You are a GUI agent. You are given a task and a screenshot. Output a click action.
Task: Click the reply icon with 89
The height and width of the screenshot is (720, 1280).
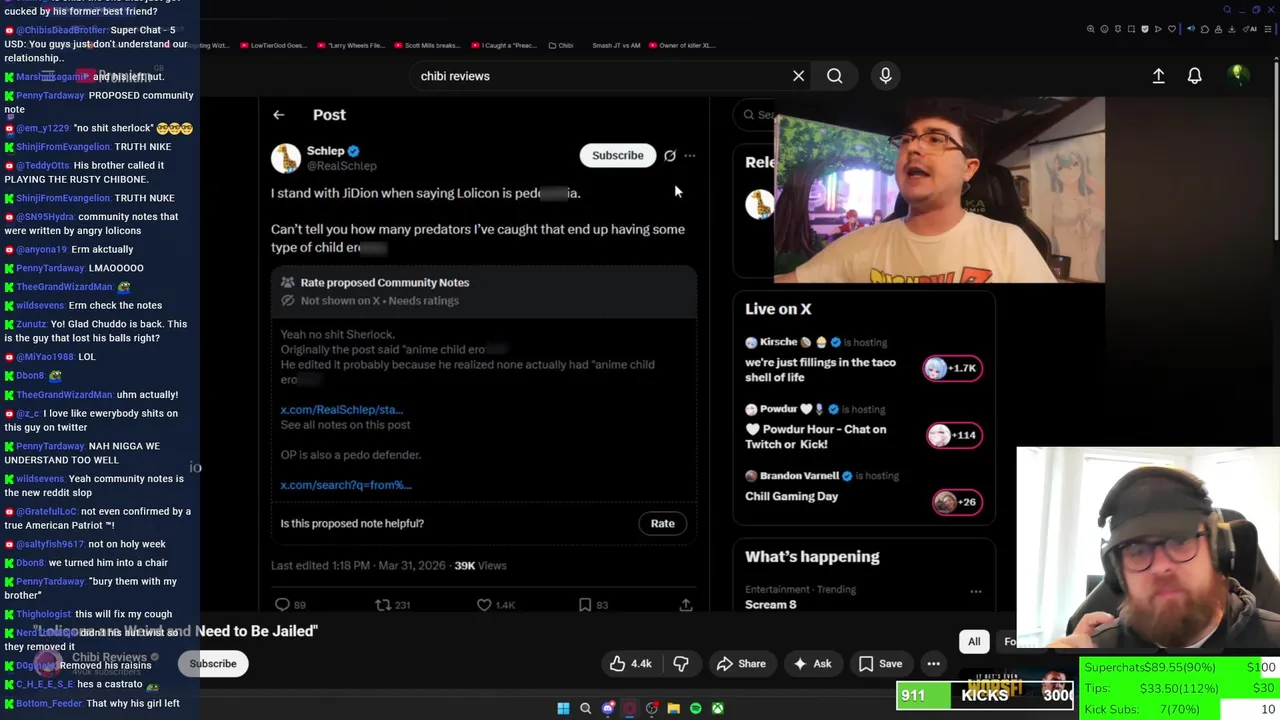coord(282,605)
